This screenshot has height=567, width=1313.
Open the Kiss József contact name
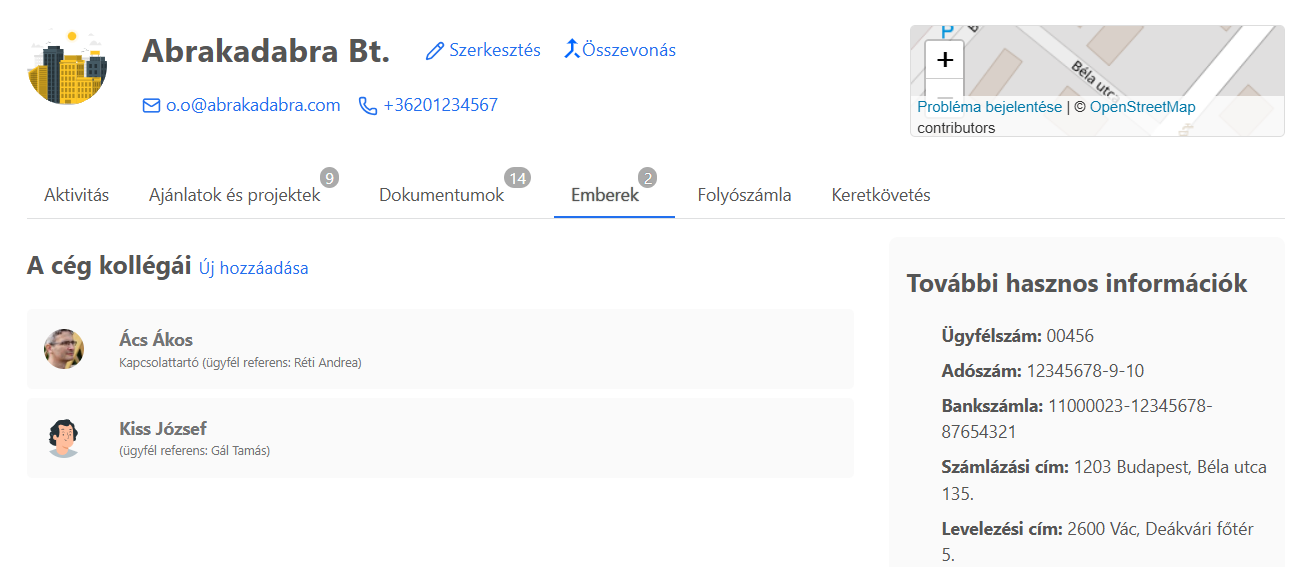[163, 428]
